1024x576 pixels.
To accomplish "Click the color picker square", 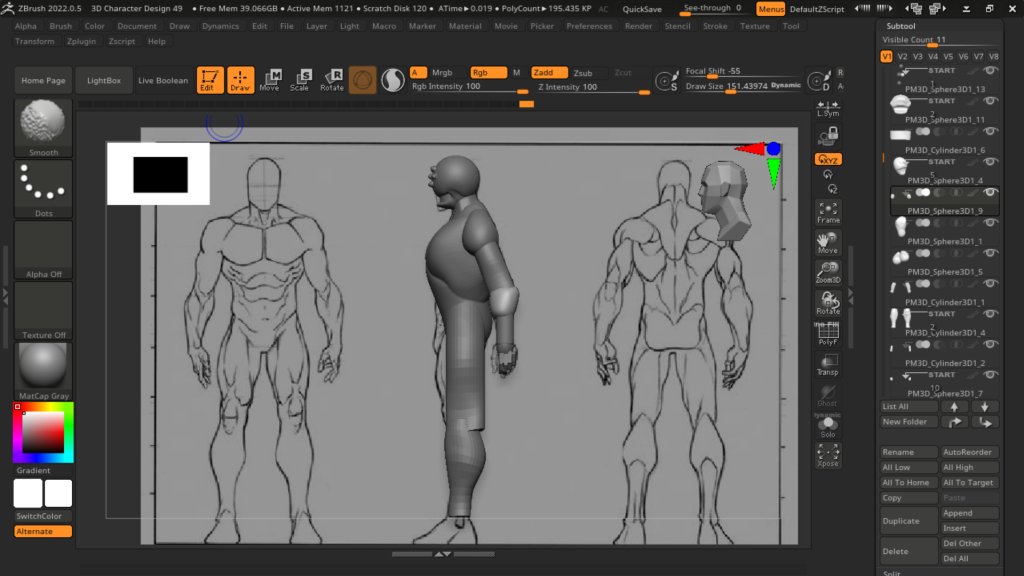I will coord(43,432).
